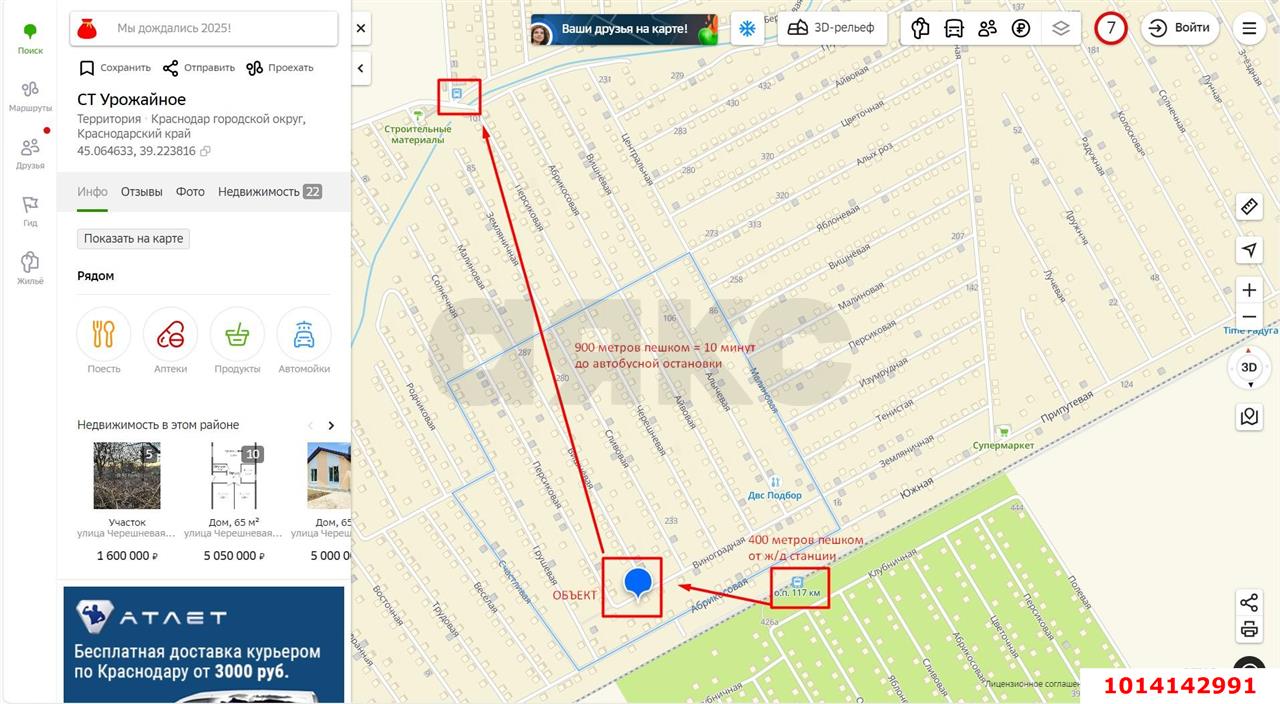Zoom in the map with plus

1249,290
